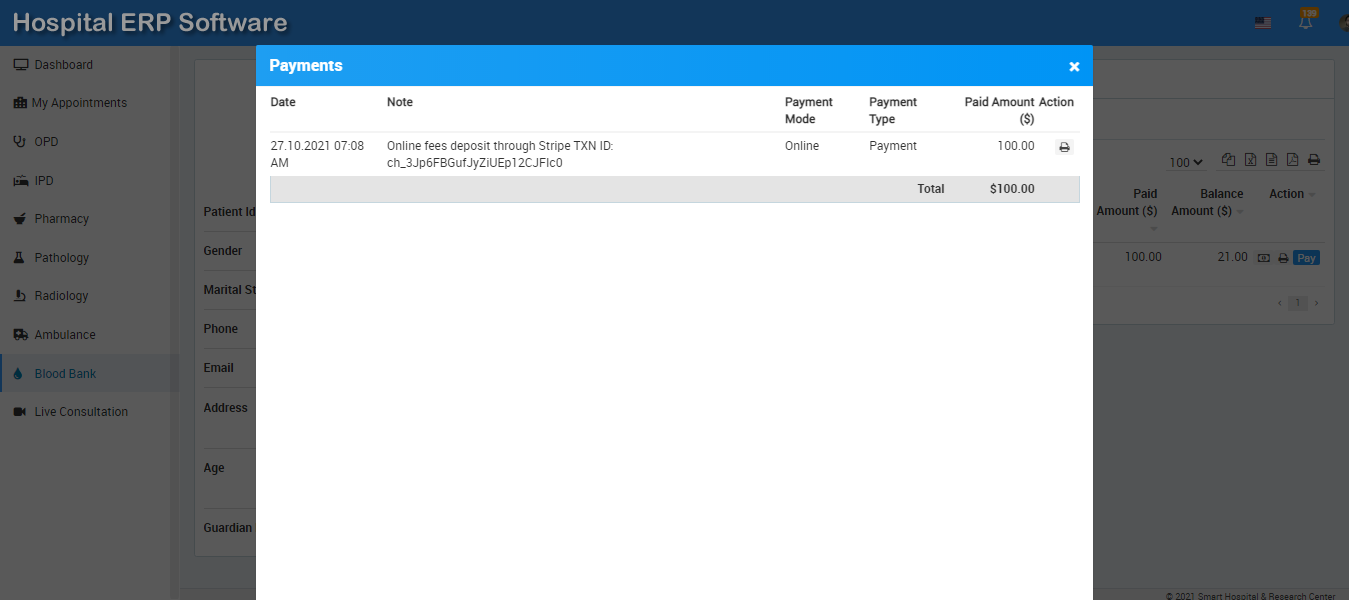Open the 100 rows-per-page dropdown
Screen dimensions: 1349x600
click(1186, 162)
